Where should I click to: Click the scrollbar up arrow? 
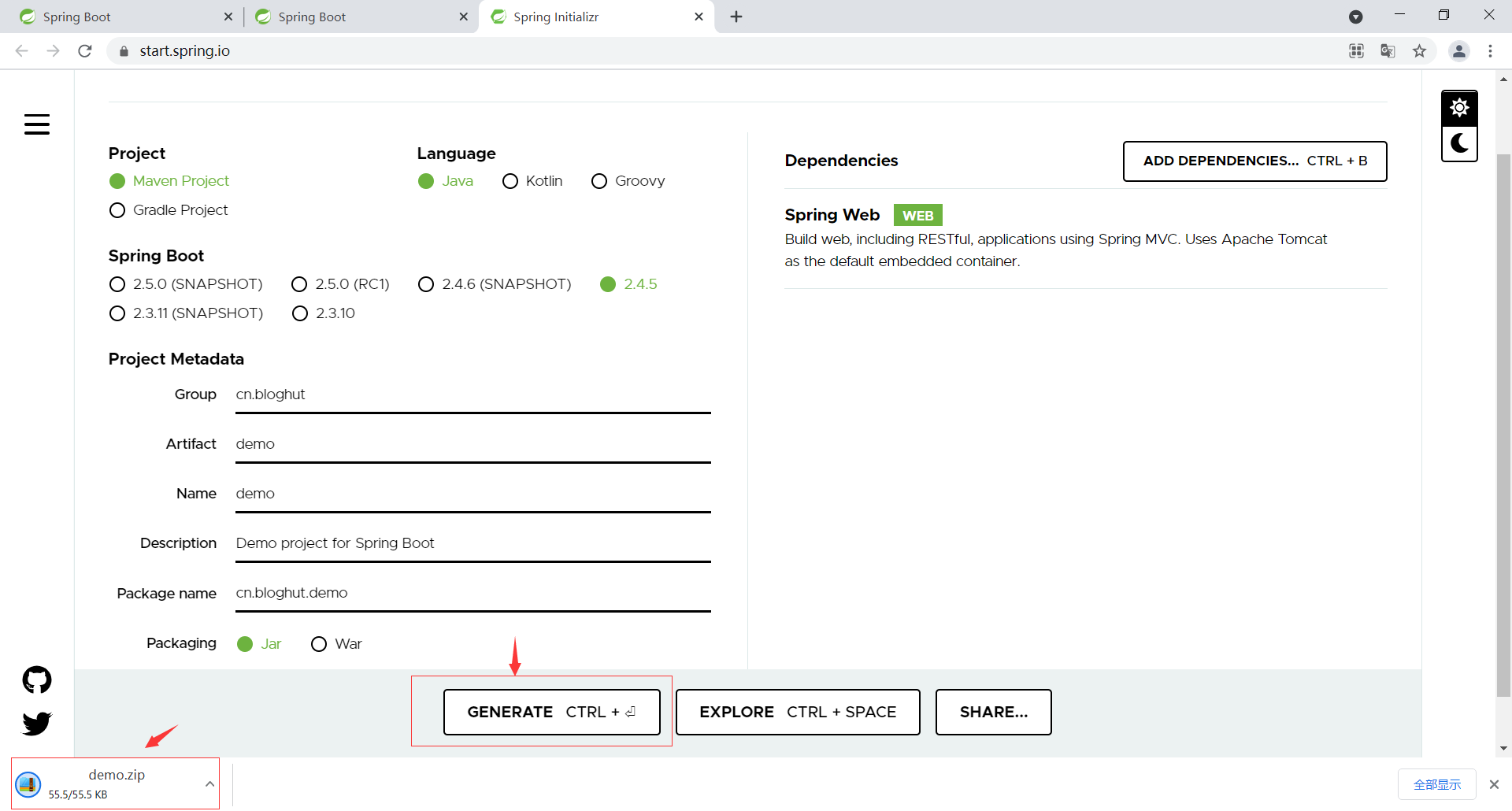pyautogui.click(x=1503, y=79)
